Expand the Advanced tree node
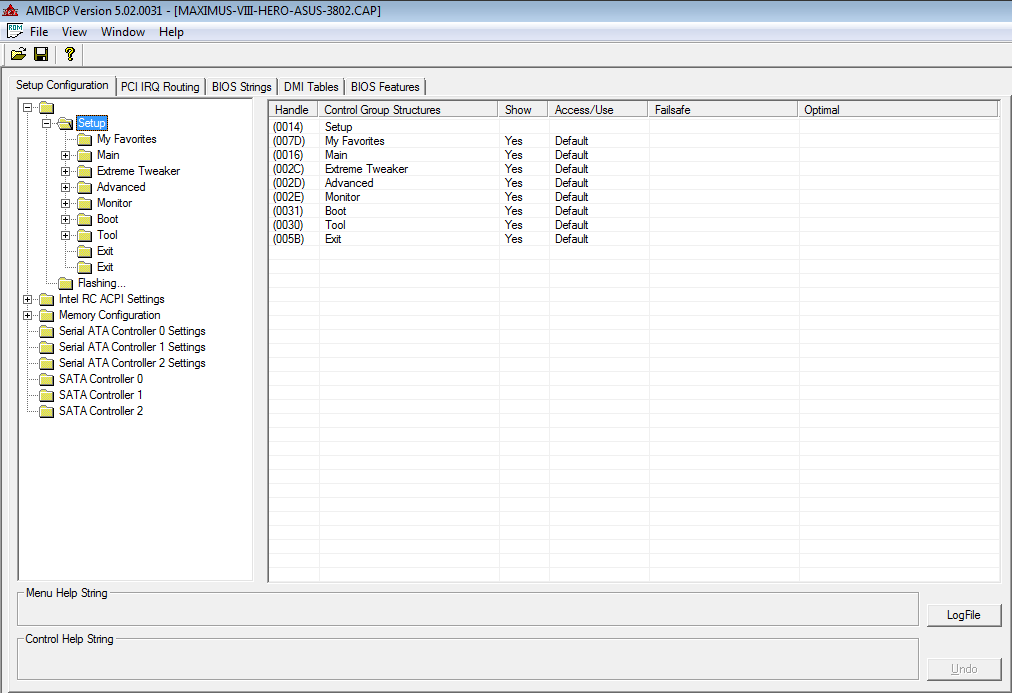This screenshot has width=1012, height=693. [66, 187]
